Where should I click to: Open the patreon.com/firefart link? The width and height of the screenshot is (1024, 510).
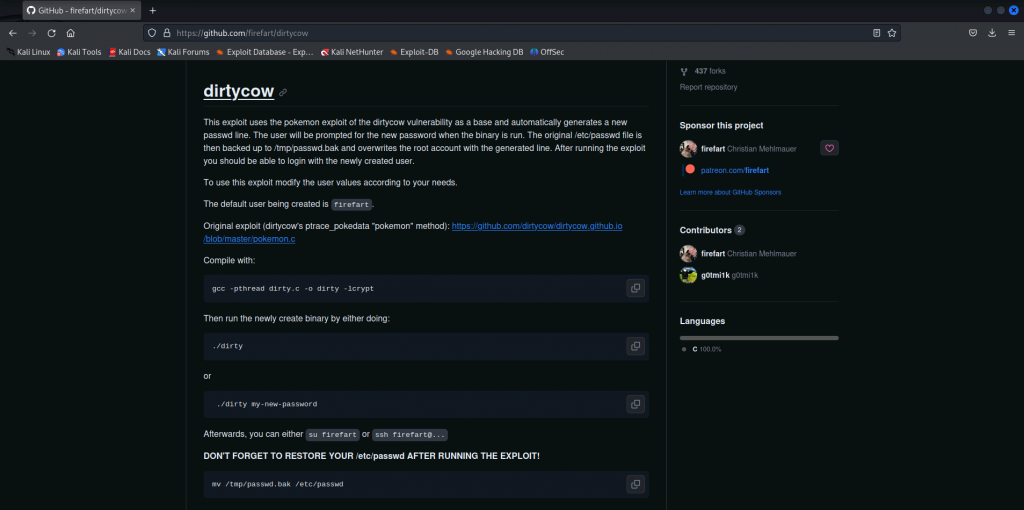(x=735, y=170)
